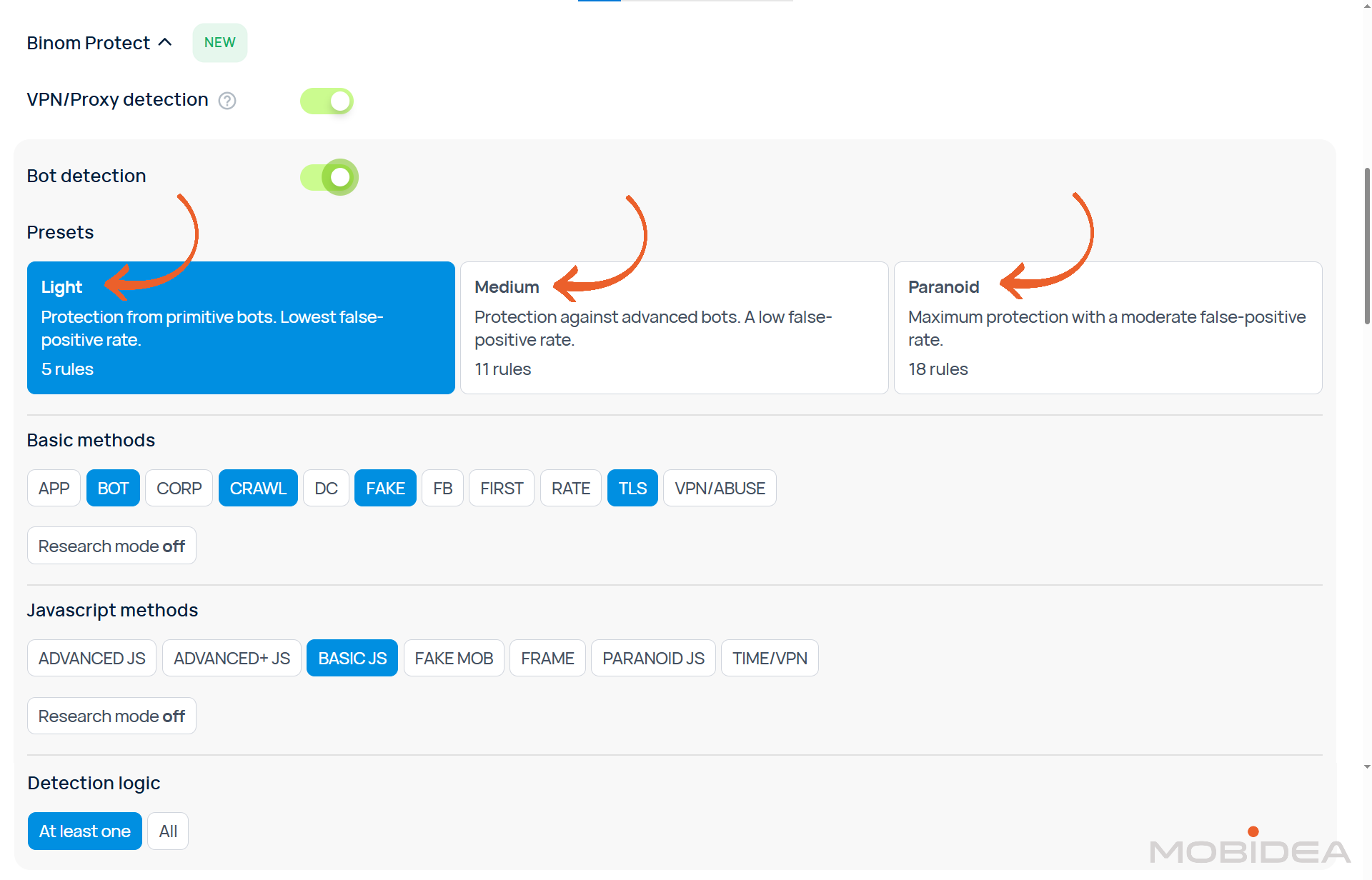
Task: Enable the FIRST basic method
Action: tap(501, 489)
